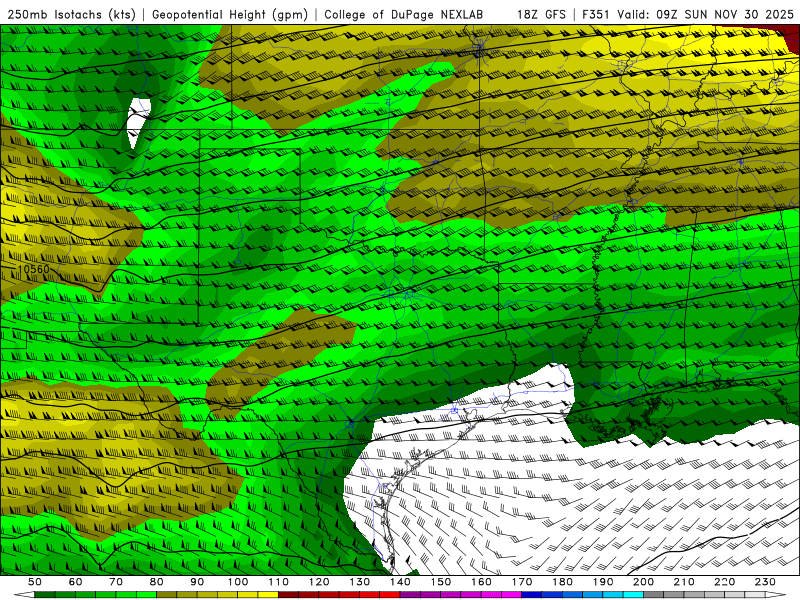
Task: Pick the dark maroon swatch just after 110
Action: 288,594
